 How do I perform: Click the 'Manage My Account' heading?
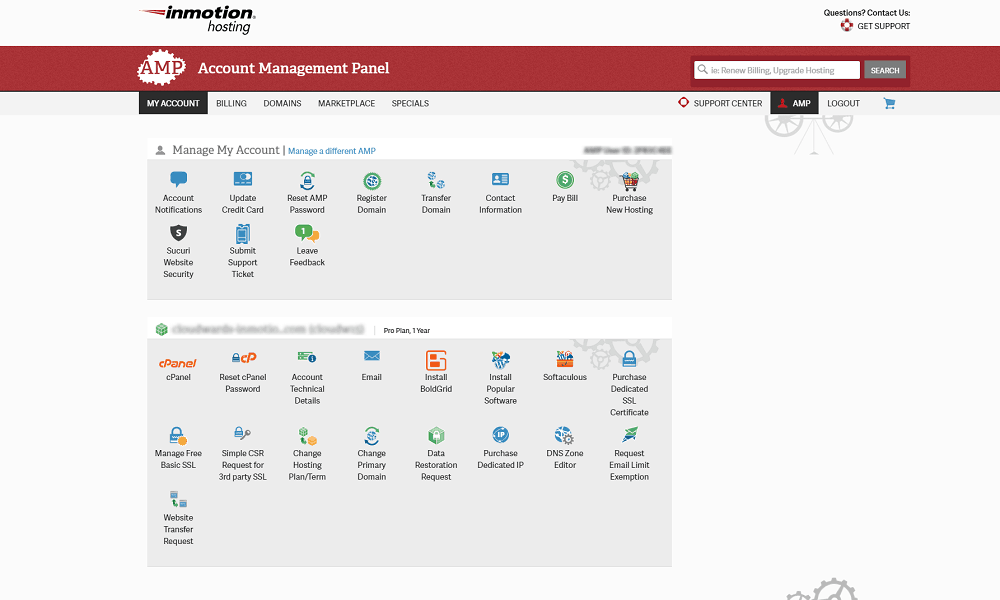click(226, 150)
